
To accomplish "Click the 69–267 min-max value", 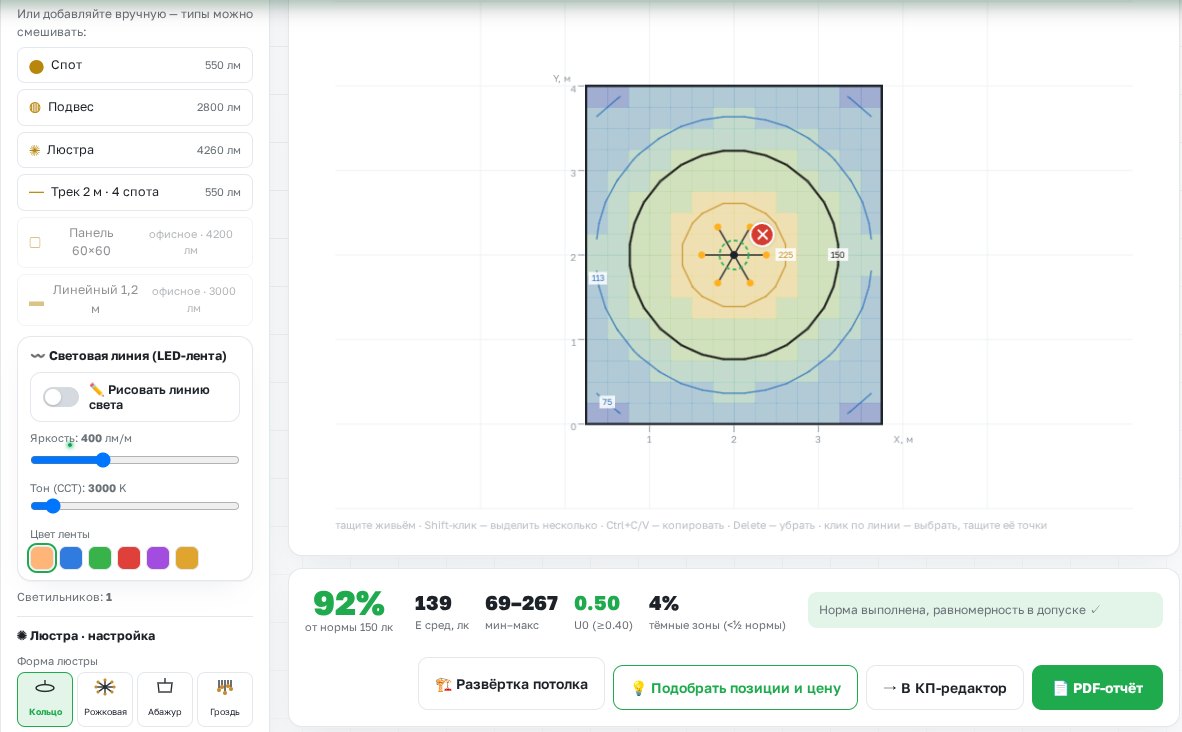I will click(522, 603).
